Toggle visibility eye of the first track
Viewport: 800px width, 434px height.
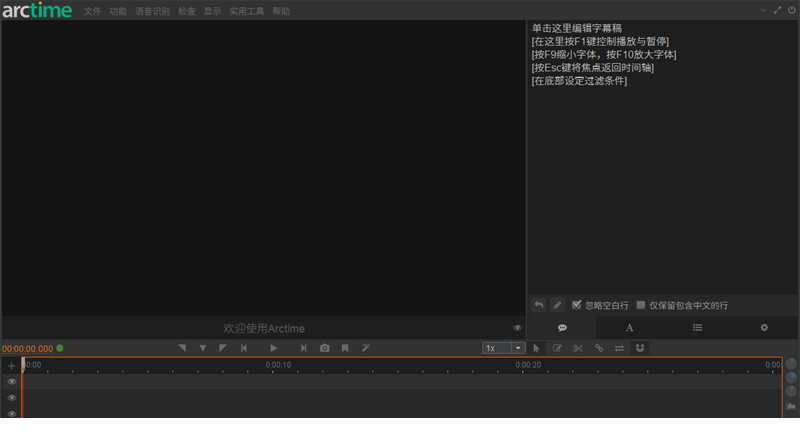[x=12, y=381]
